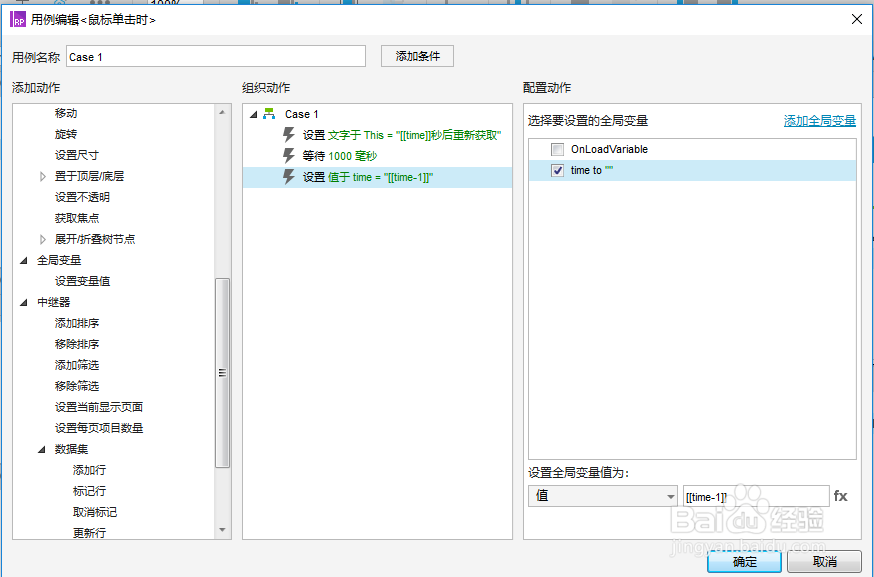This screenshot has width=874, height=577.
Task: Select the 移除排序 action
Action: point(77,345)
